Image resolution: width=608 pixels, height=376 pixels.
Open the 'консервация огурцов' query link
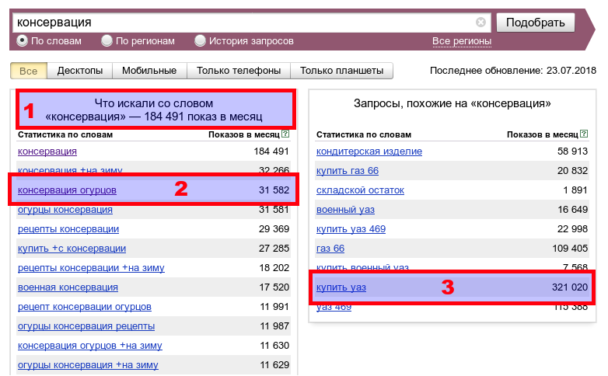click(x=67, y=190)
